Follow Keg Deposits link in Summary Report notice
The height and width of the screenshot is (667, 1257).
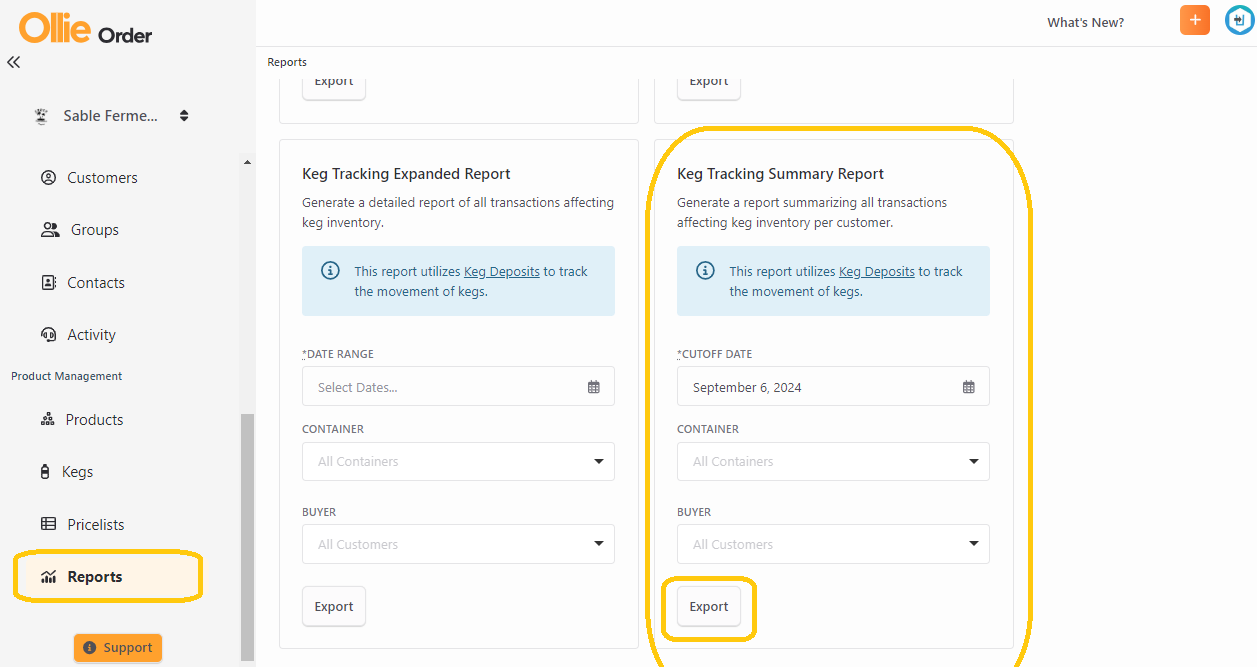(877, 271)
